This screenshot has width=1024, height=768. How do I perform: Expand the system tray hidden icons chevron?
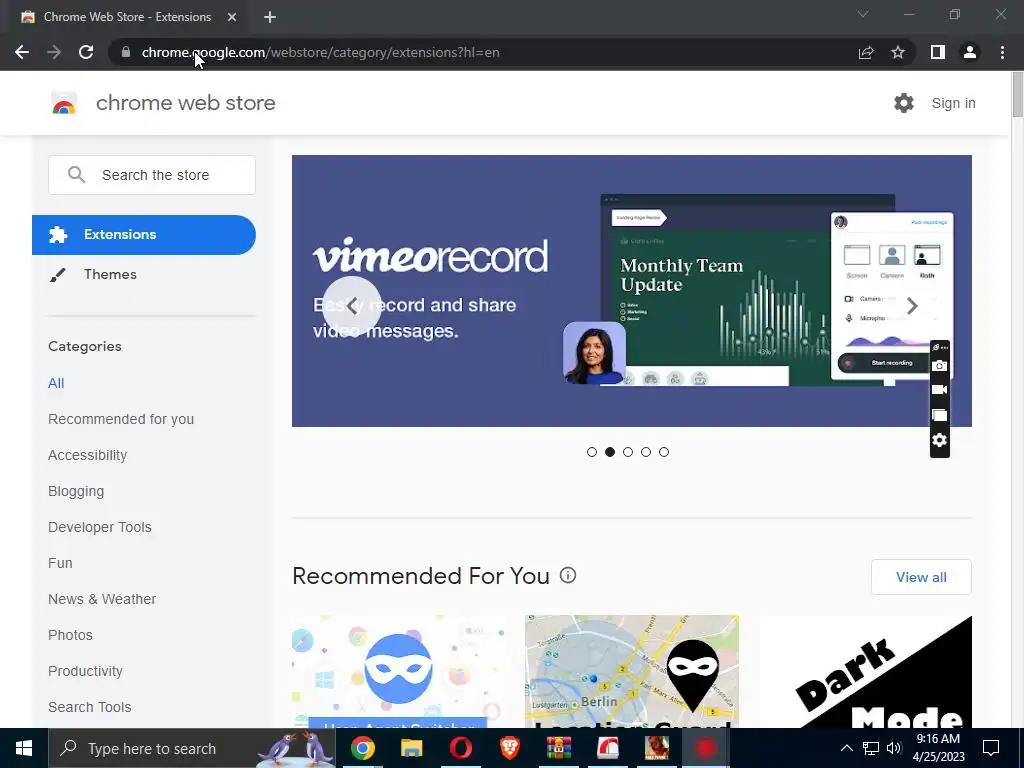[846, 748]
